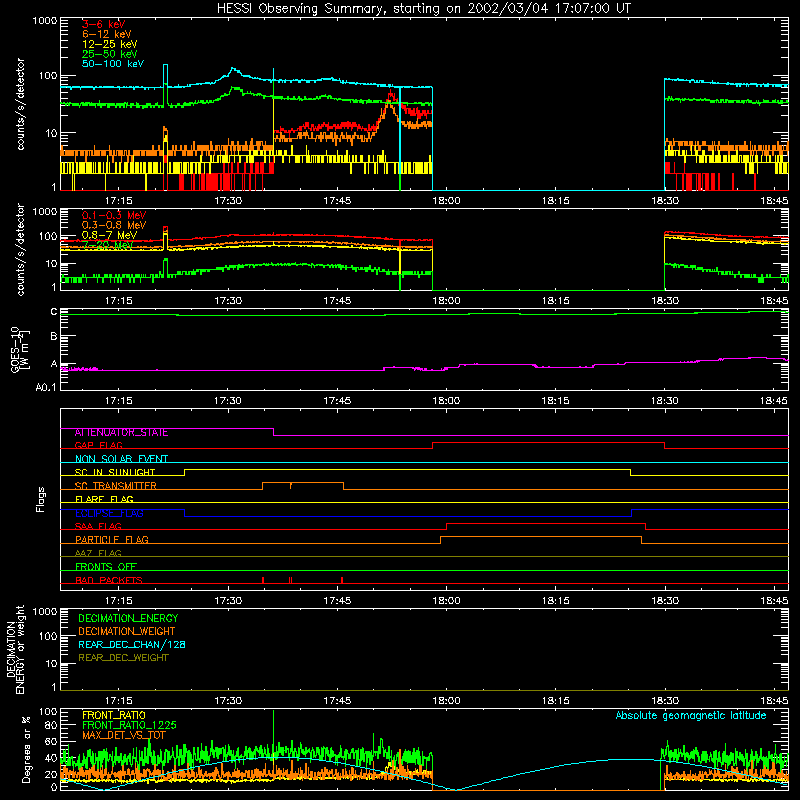Click the BAD_PACKETS flag label

109,580
